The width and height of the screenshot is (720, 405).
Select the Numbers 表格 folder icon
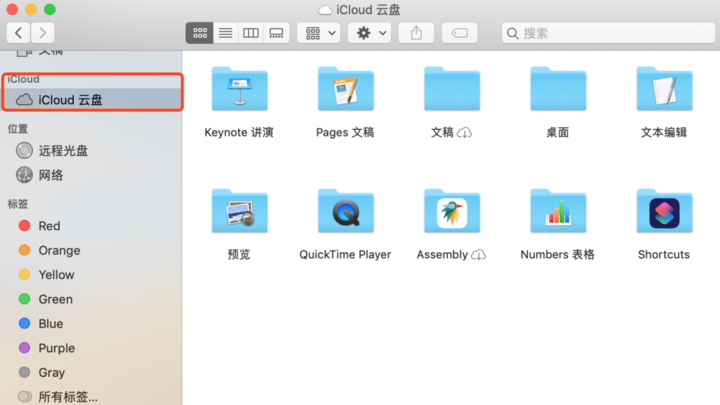pos(558,211)
